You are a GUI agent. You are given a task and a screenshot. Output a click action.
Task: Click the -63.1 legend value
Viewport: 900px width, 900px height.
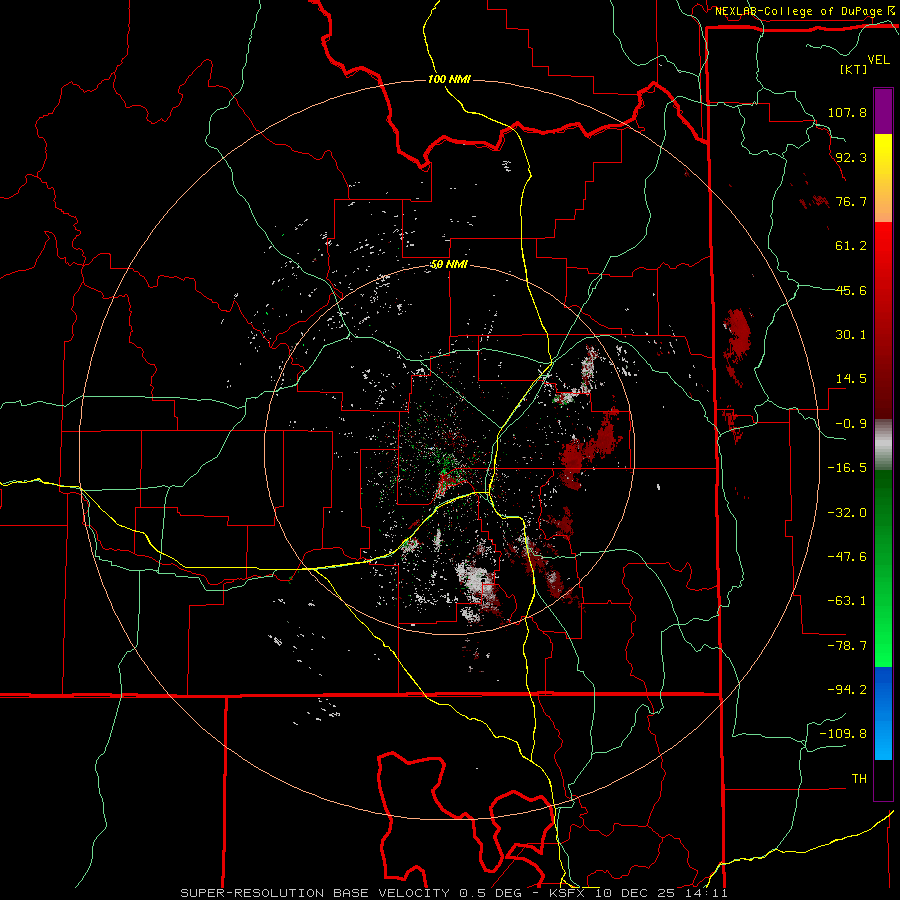pyautogui.click(x=847, y=601)
